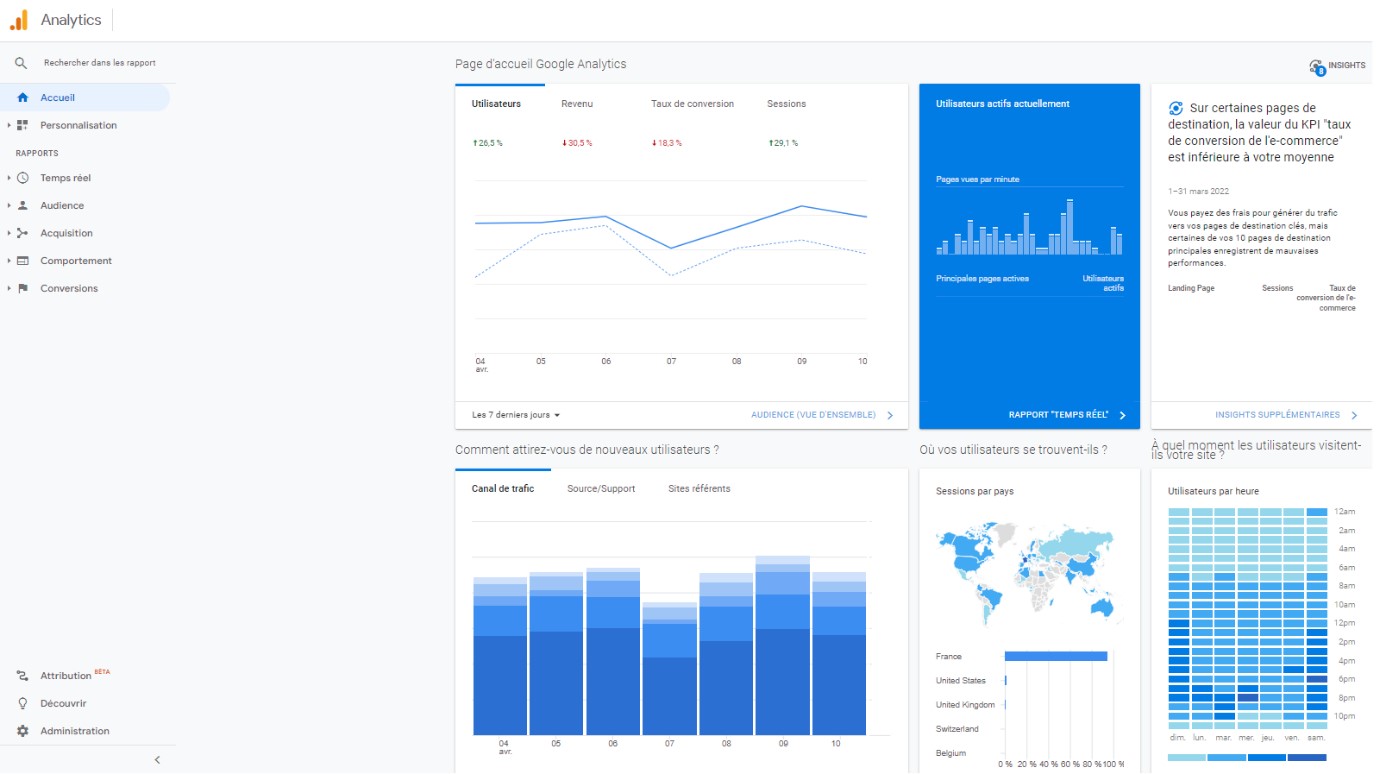1386x774 pixels.
Task: Click the "Switzerland" country label
Action: click(x=957, y=729)
